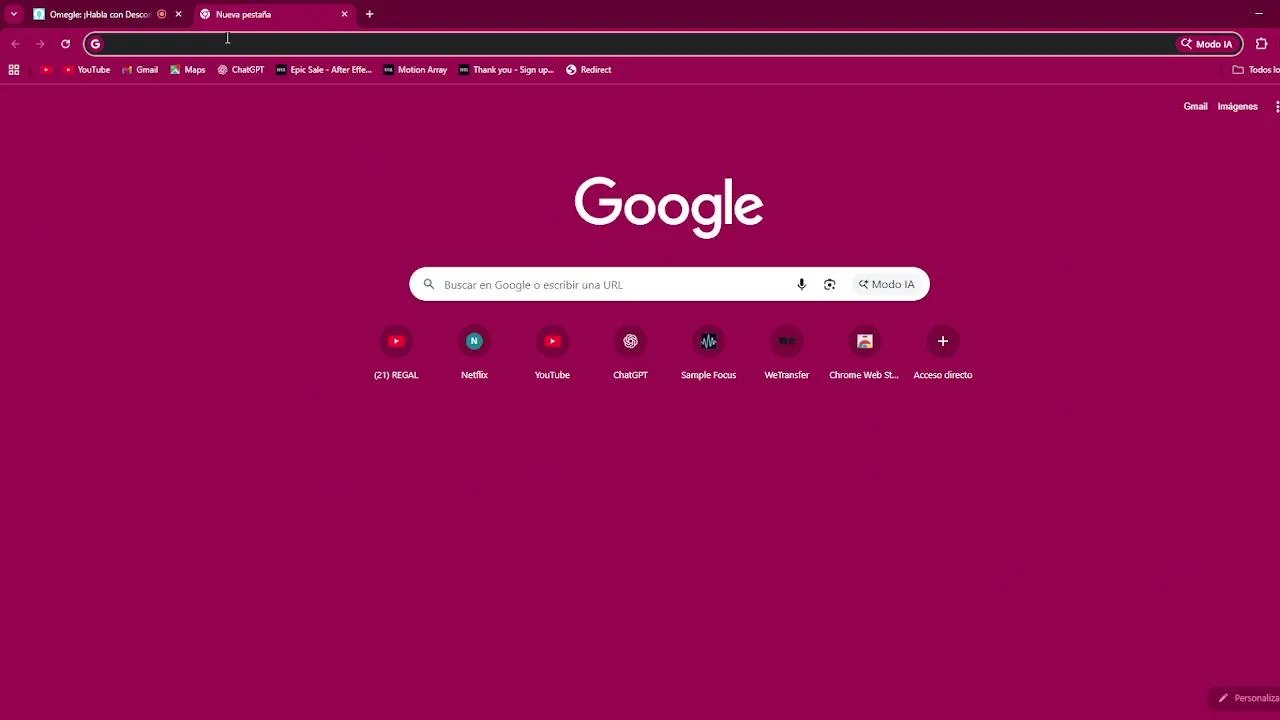
Task: Click the Personalizar Chrome pencil button
Action: 1246,698
